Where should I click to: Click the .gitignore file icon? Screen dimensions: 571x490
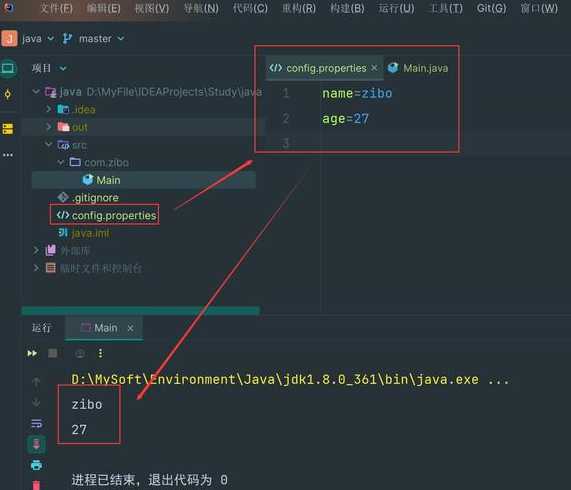63,197
